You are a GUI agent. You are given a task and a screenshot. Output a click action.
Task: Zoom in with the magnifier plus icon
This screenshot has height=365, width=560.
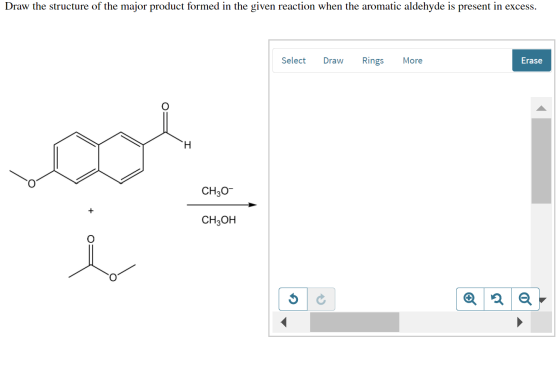[x=470, y=299]
